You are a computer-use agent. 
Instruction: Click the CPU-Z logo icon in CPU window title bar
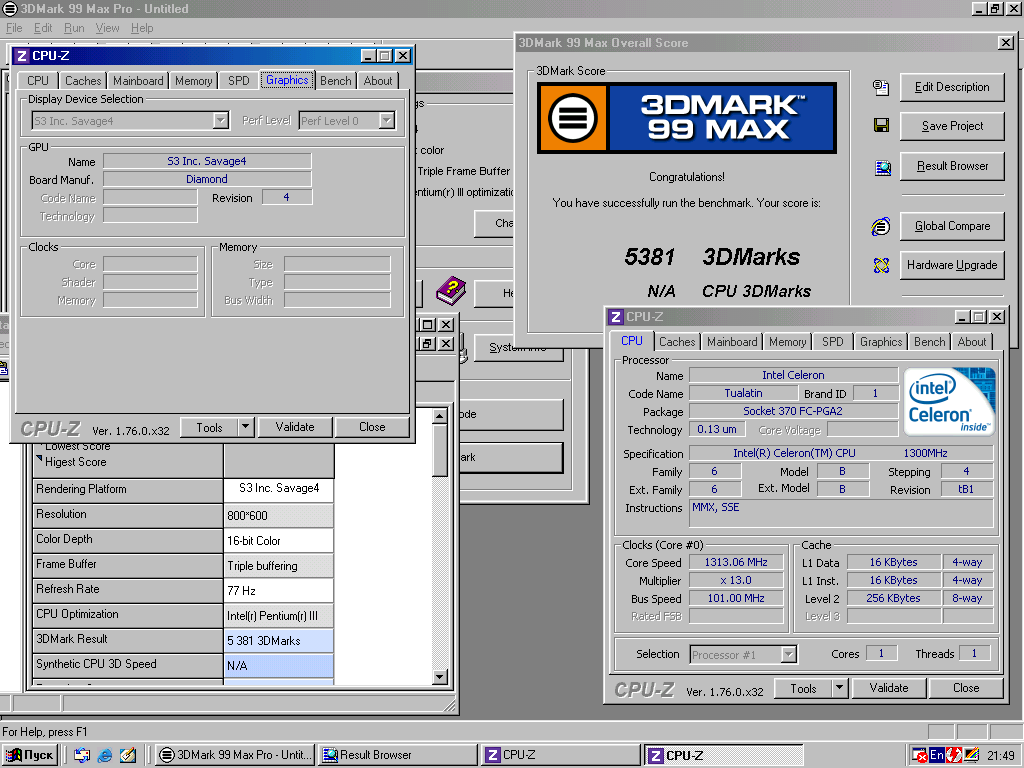[x=615, y=317]
